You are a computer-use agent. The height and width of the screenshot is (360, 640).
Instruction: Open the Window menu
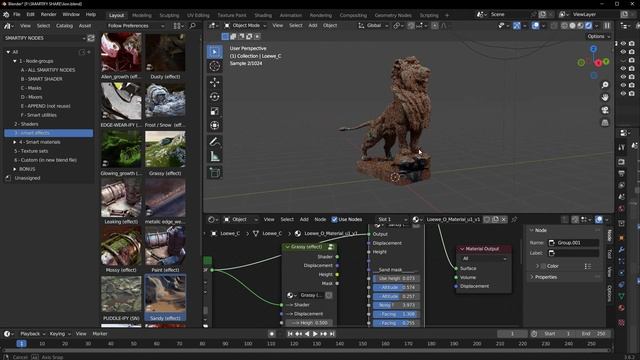71,15
